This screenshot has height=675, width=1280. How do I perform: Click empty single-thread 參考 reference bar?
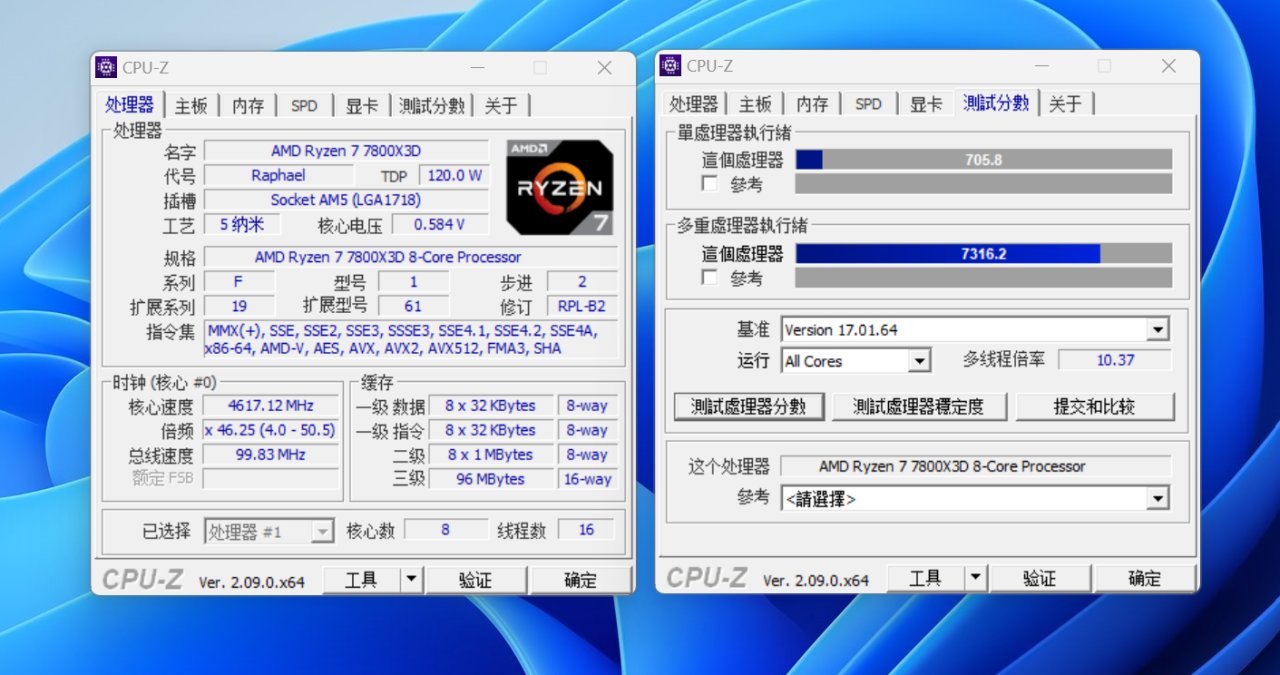(x=984, y=184)
